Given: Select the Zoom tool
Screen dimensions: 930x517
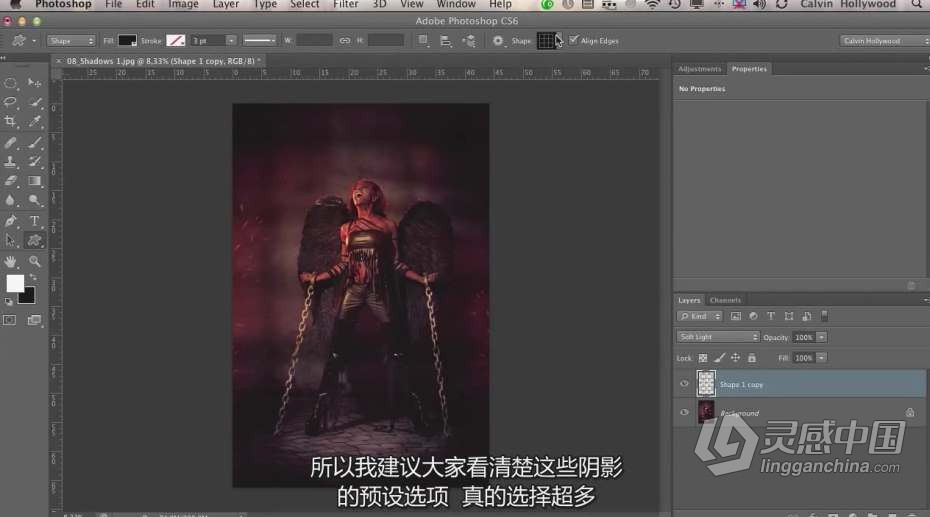Looking at the screenshot, I should [x=34, y=261].
